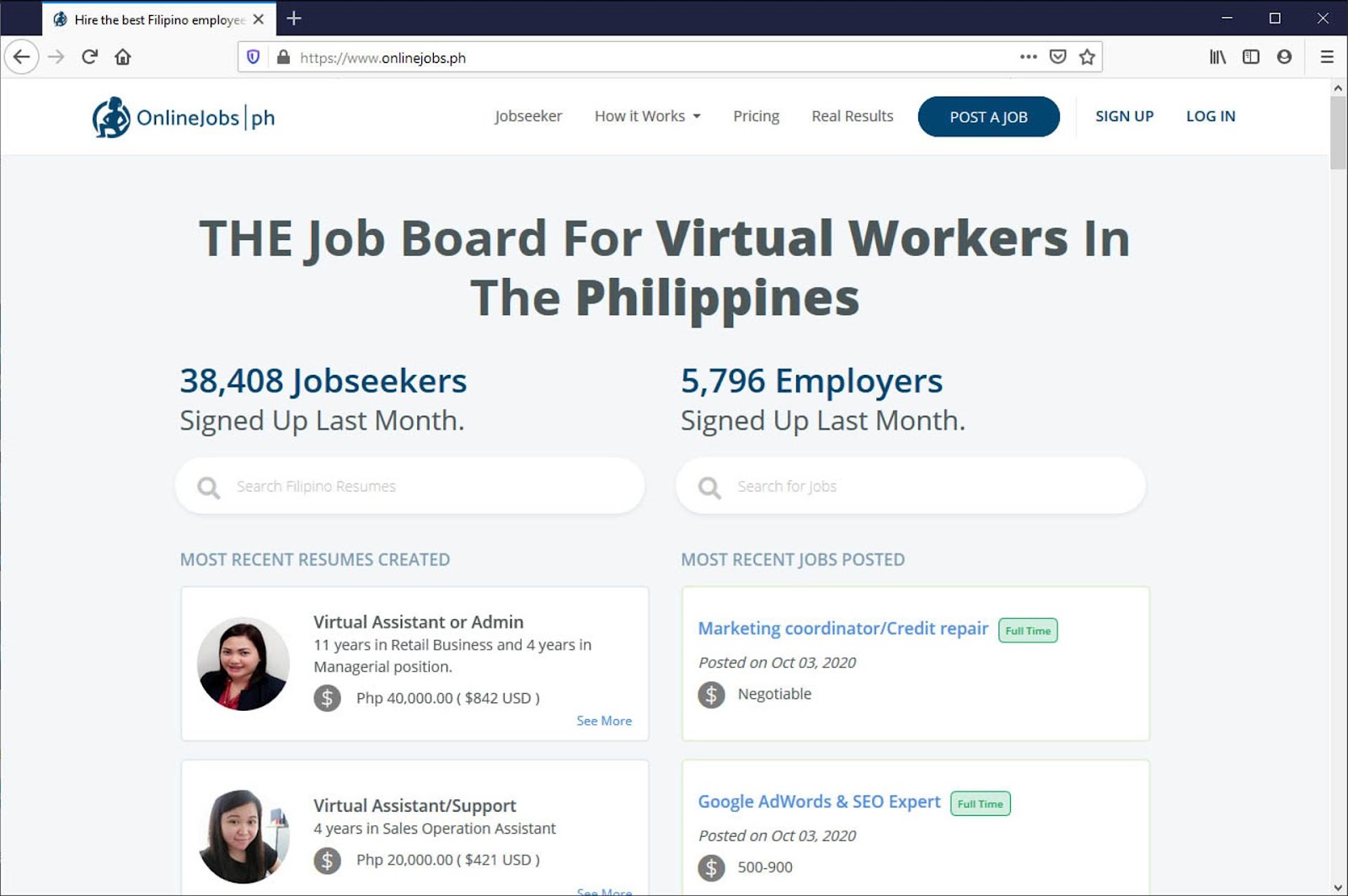
Task: Click magnifier icon in jobs search
Action: click(x=709, y=488)
